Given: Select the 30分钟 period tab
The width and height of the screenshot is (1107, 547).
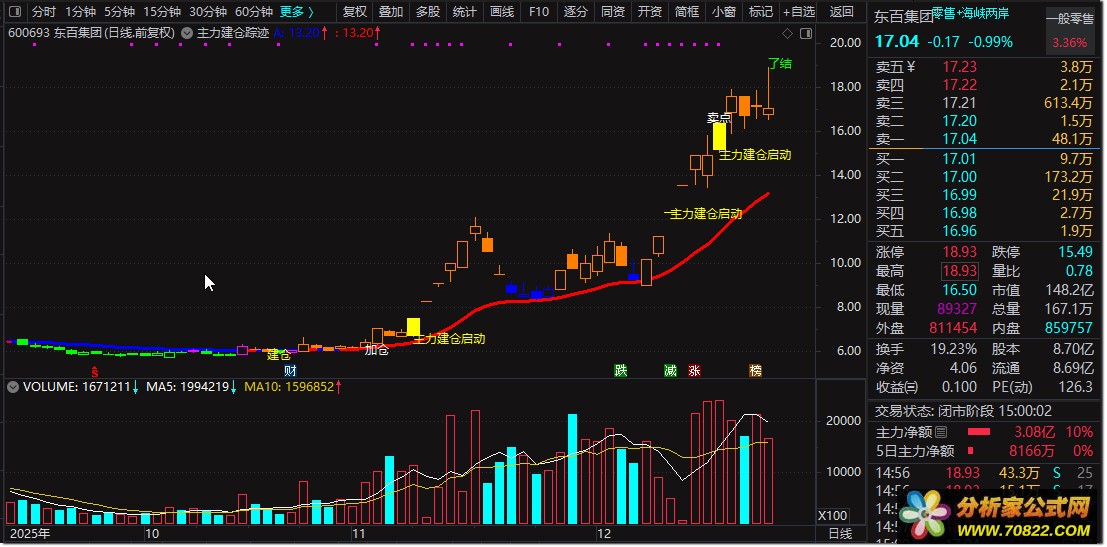Looking at the screenshot, I should click(208, 12).
